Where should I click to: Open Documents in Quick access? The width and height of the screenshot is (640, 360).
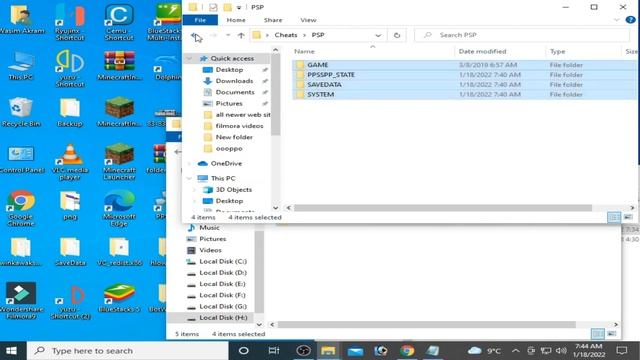tap(235, 92)
